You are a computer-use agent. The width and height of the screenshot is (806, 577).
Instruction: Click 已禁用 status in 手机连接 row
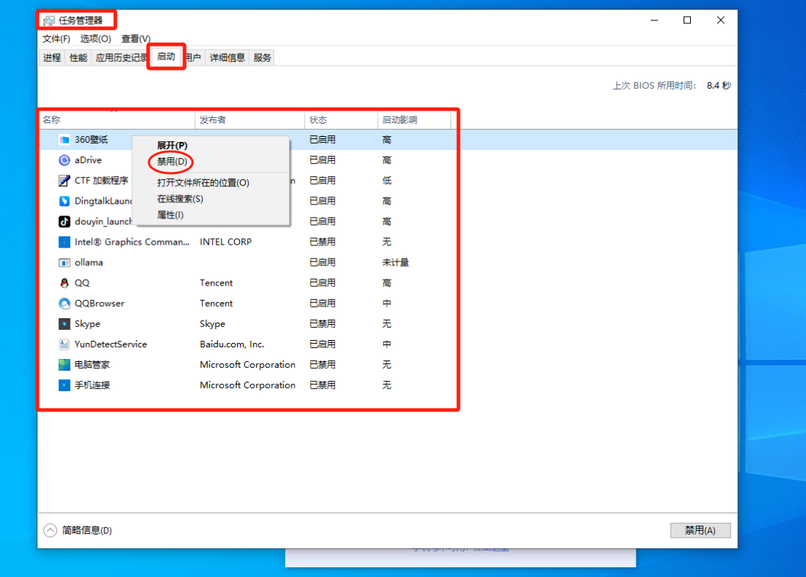[322, 385]
